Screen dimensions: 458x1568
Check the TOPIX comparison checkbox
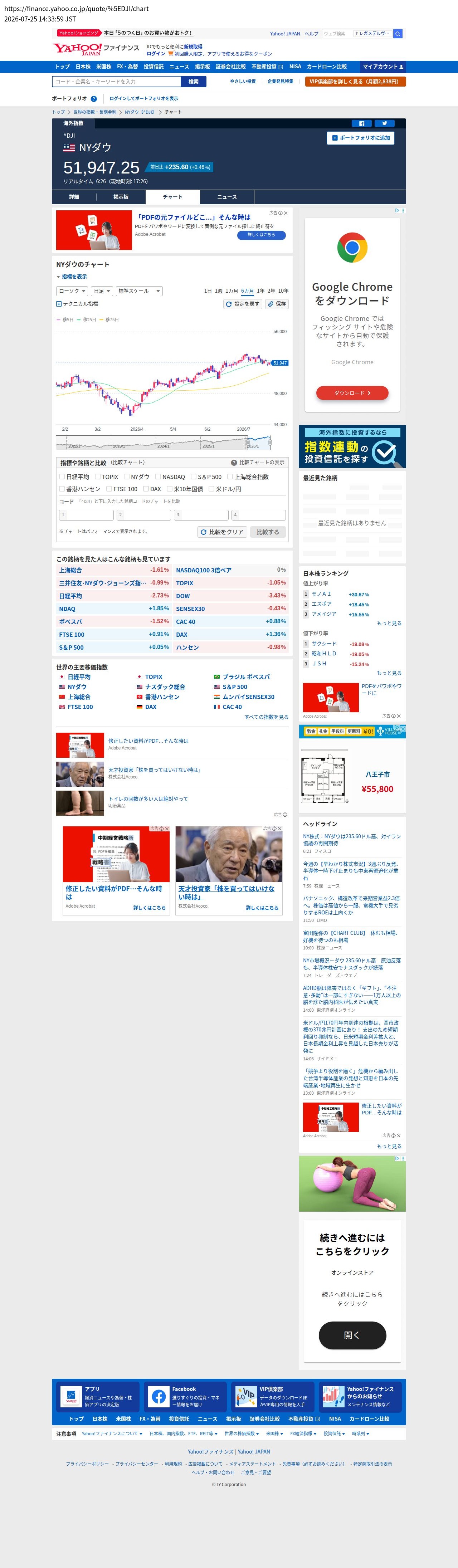(97, 477)
